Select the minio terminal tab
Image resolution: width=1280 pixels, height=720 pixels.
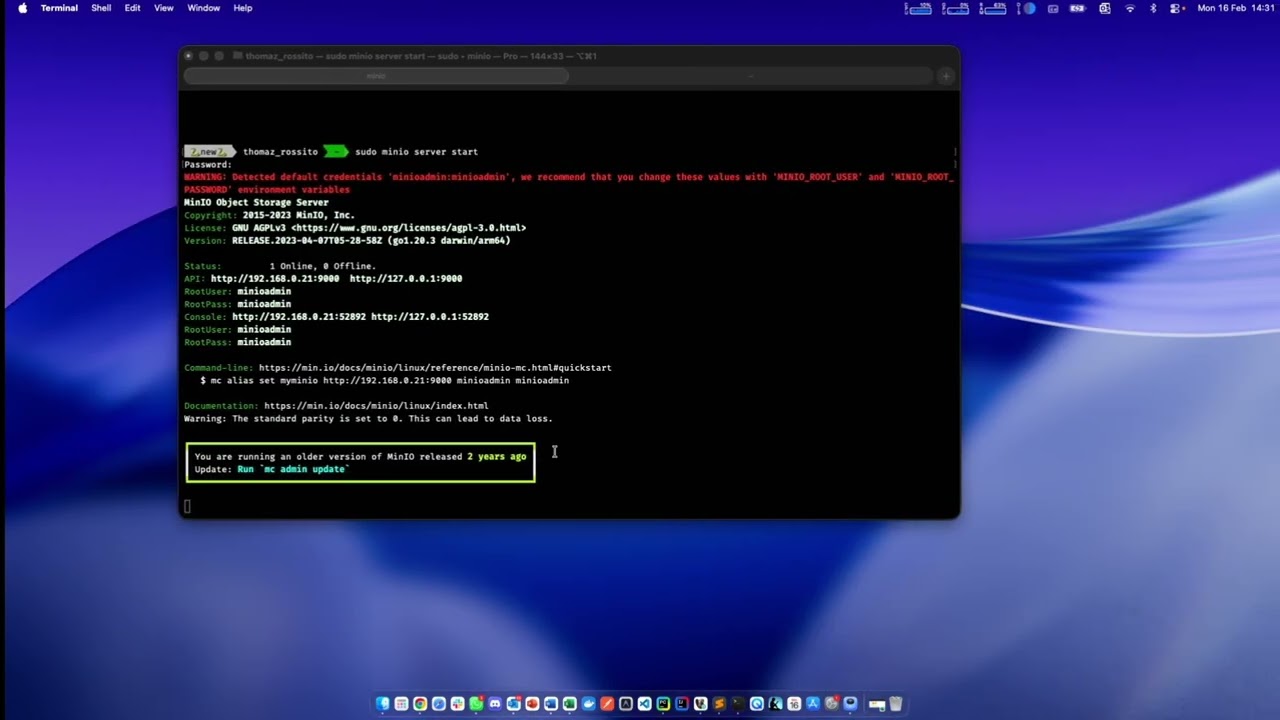pyautogui.click(x=376, y=76)
